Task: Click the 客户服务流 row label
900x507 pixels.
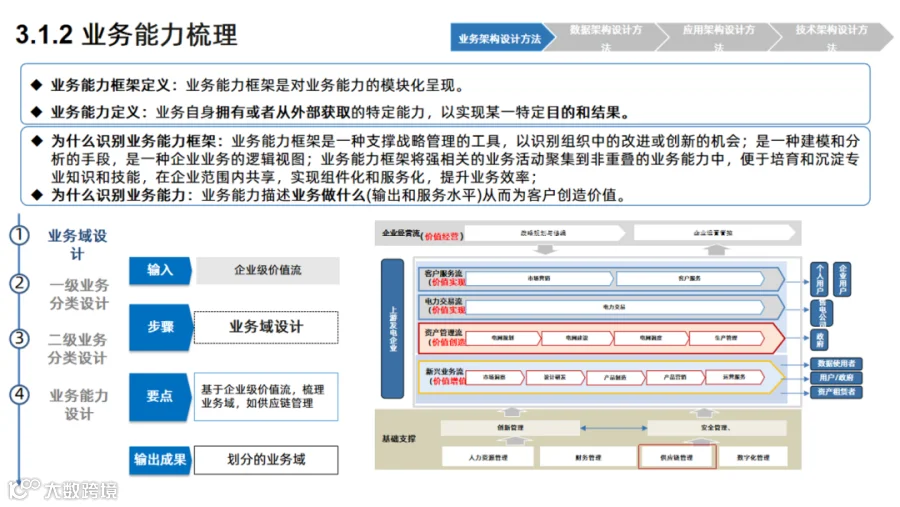Action: click(x=443, y=273)
